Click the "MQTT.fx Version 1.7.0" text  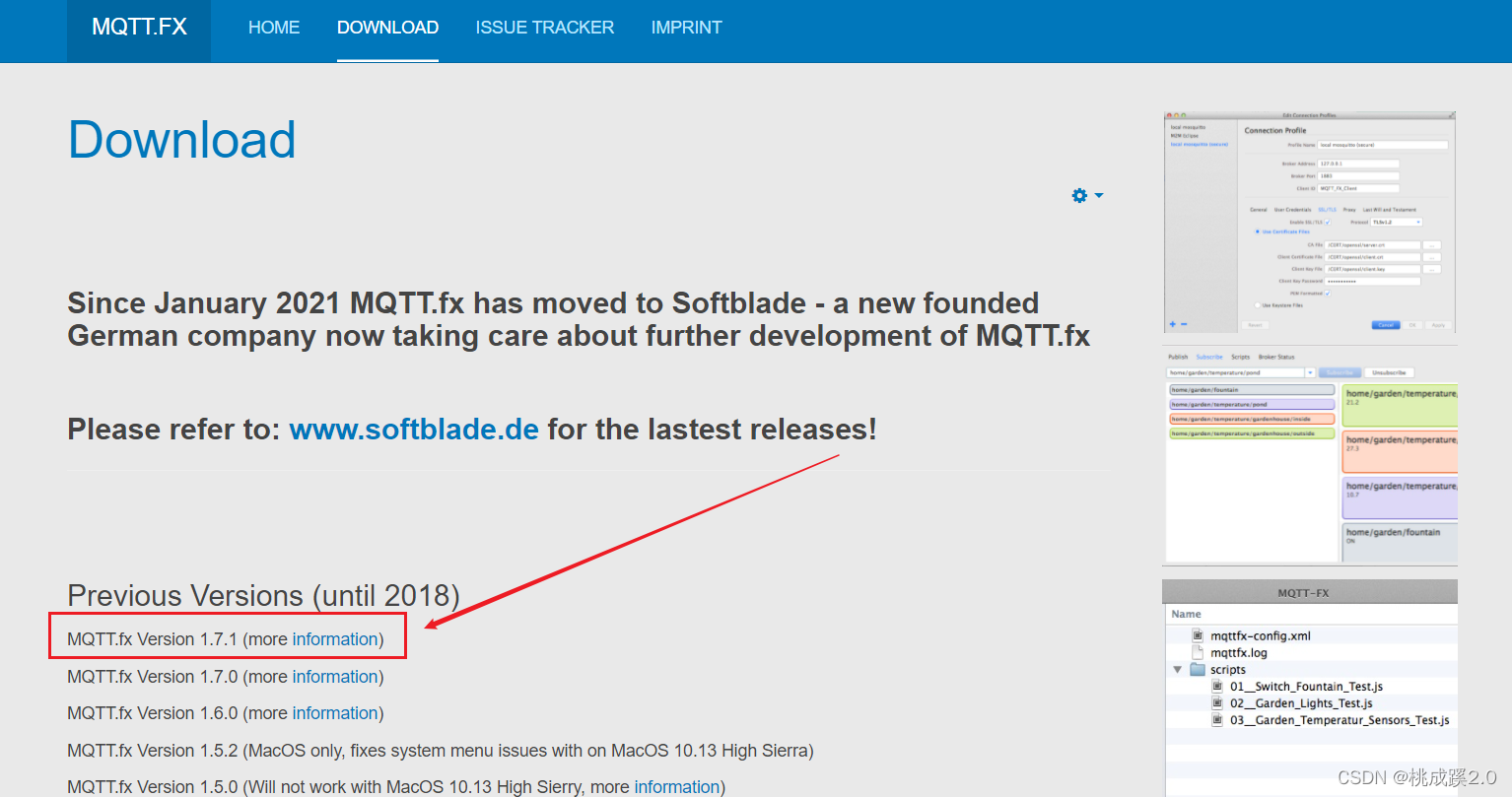click(153, 677)
